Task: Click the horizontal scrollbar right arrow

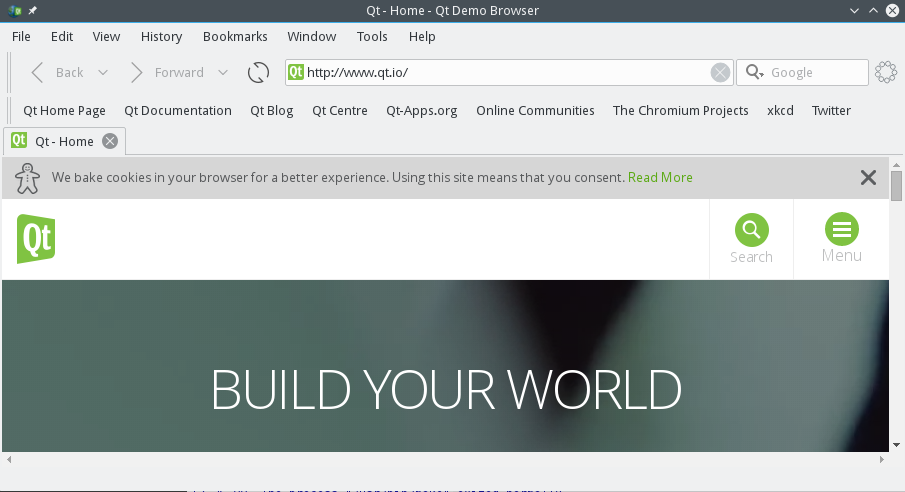Action: point(881,460)
